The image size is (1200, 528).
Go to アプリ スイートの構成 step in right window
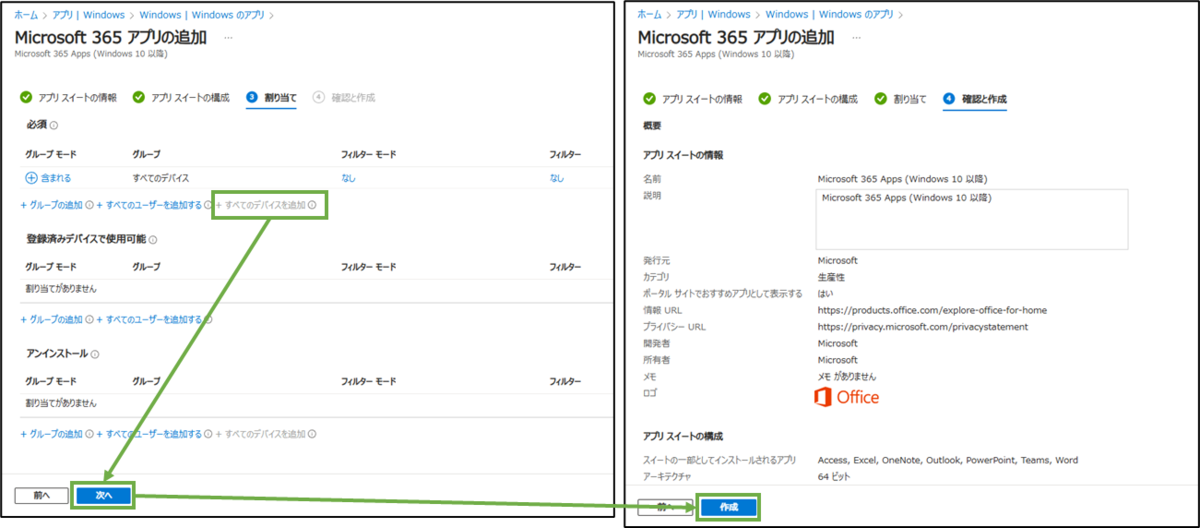point(808,99)
